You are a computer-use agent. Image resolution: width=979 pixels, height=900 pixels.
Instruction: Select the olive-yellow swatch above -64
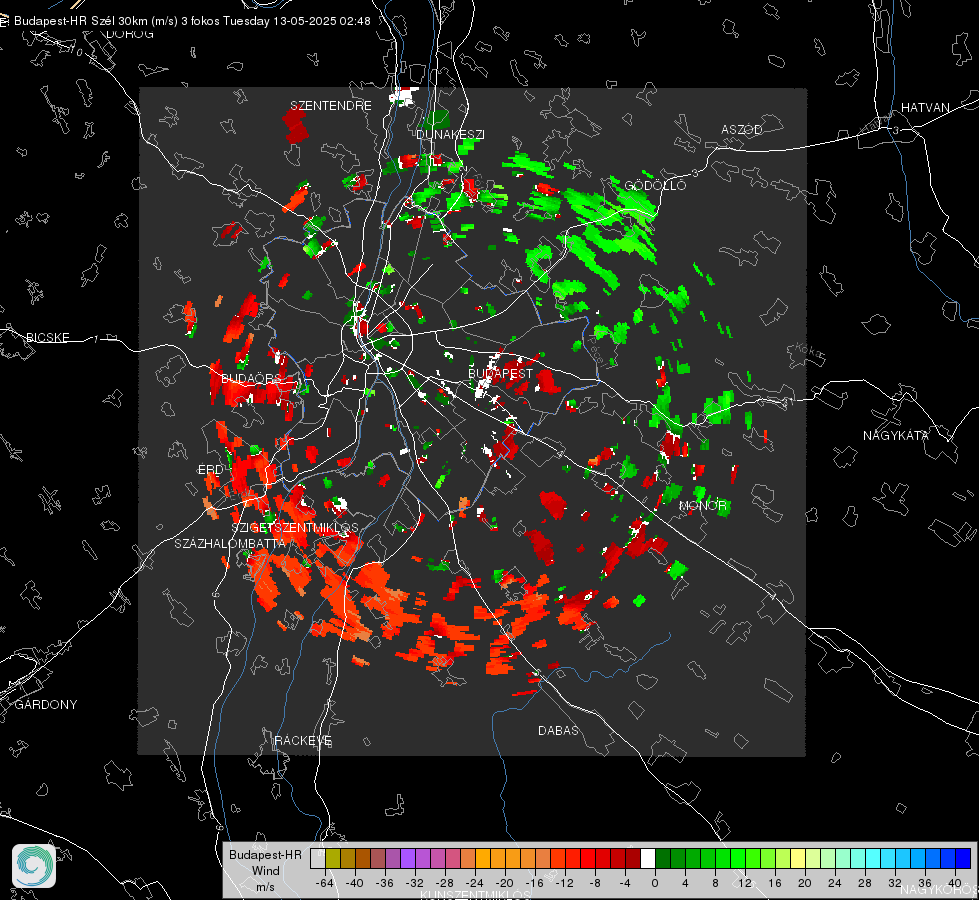coord(333,859)
